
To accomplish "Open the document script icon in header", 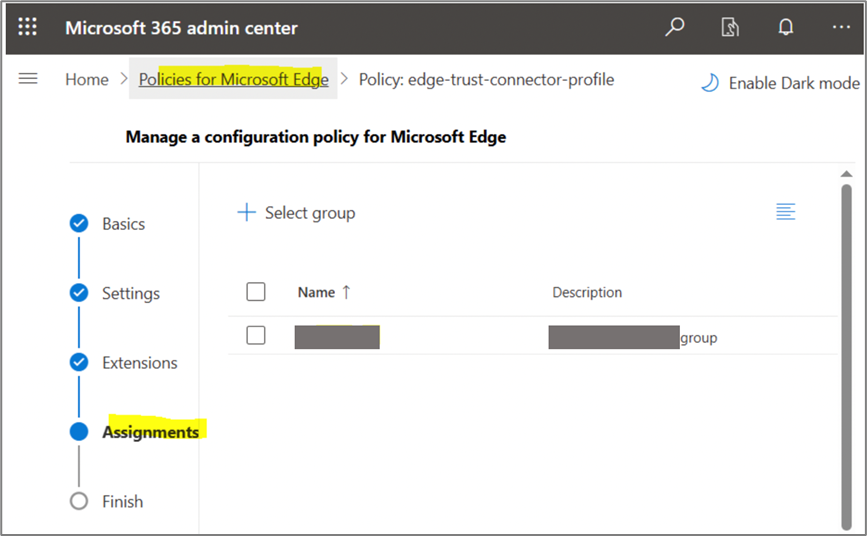I will click(x=730, y=27).
